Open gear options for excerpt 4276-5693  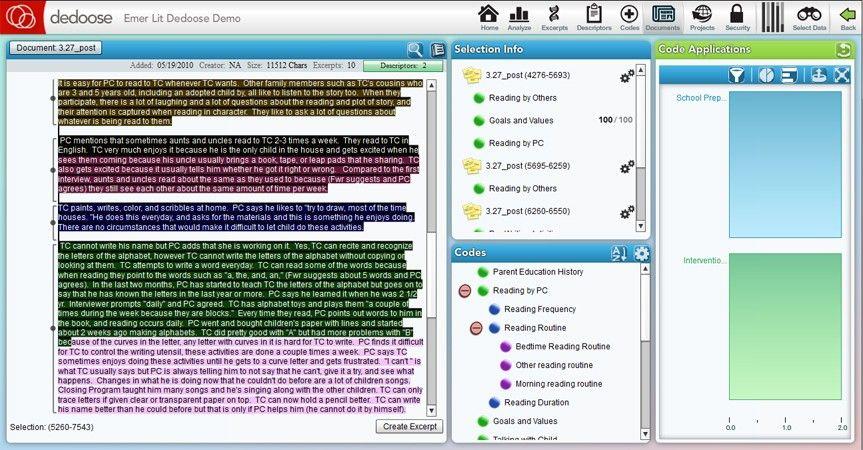pyautogui.click(x=627, y=75)
